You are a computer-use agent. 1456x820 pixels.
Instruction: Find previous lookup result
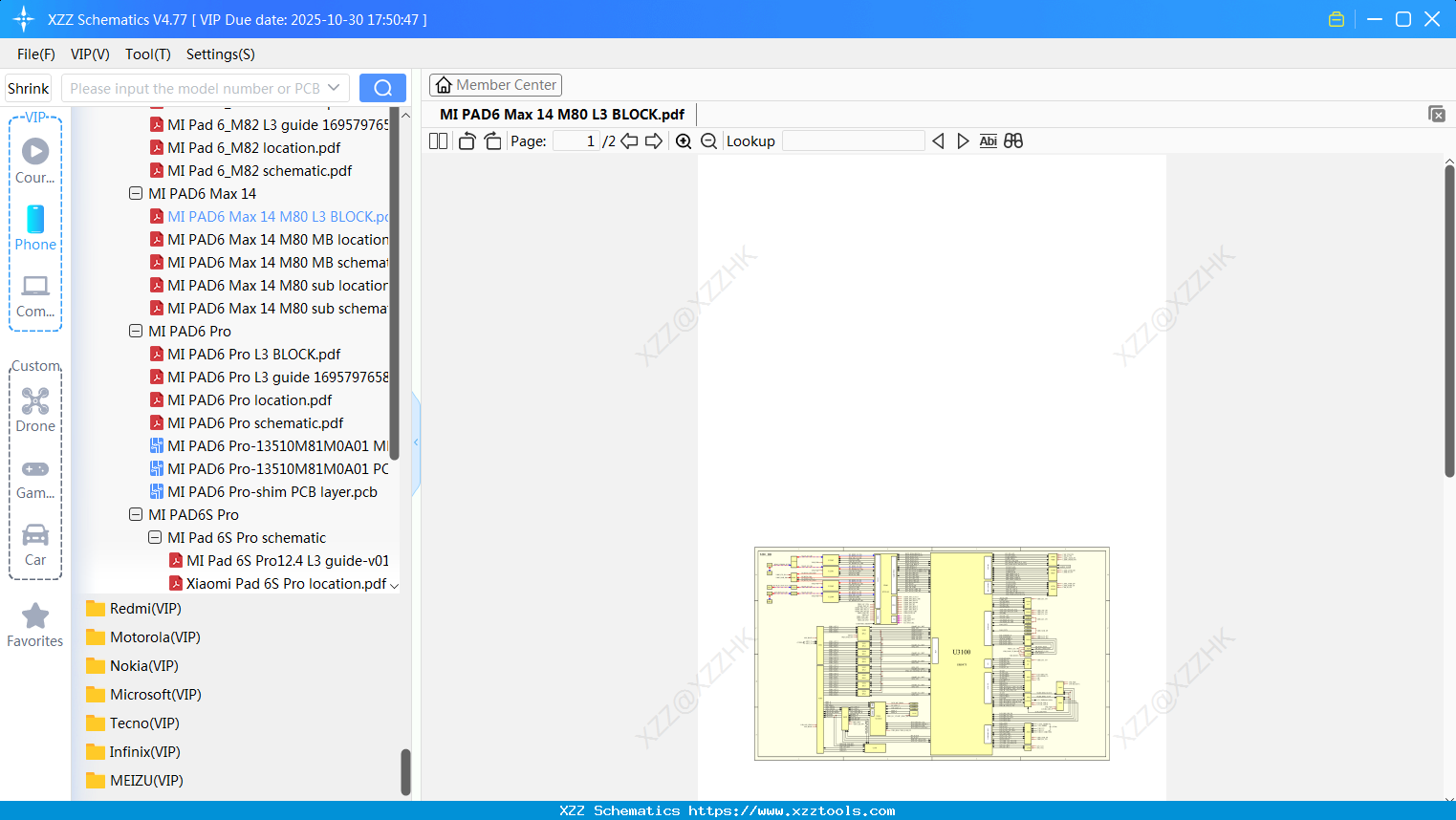[x=938, y=141]
